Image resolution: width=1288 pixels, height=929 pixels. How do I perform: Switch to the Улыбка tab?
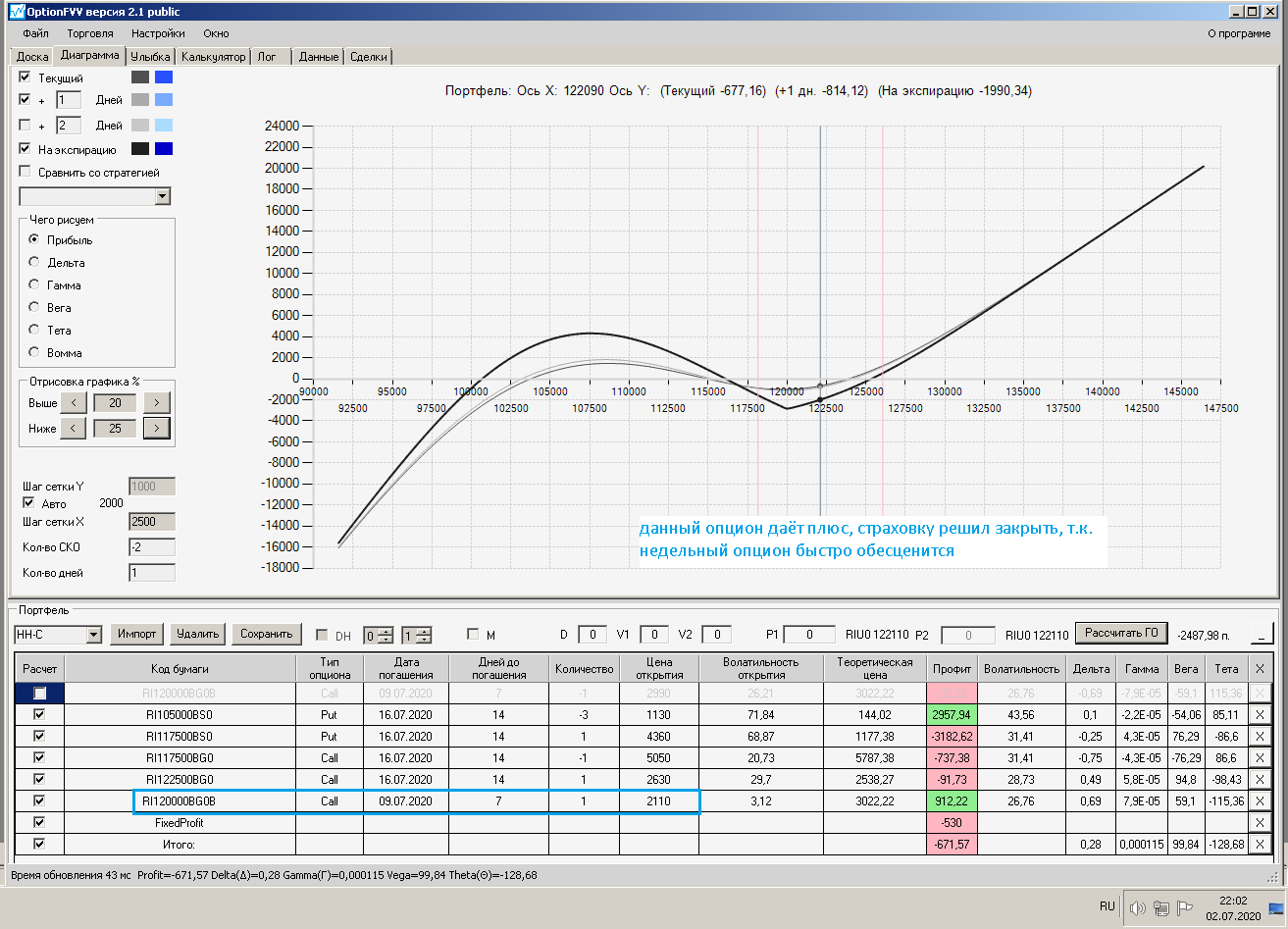coord(151,57)
